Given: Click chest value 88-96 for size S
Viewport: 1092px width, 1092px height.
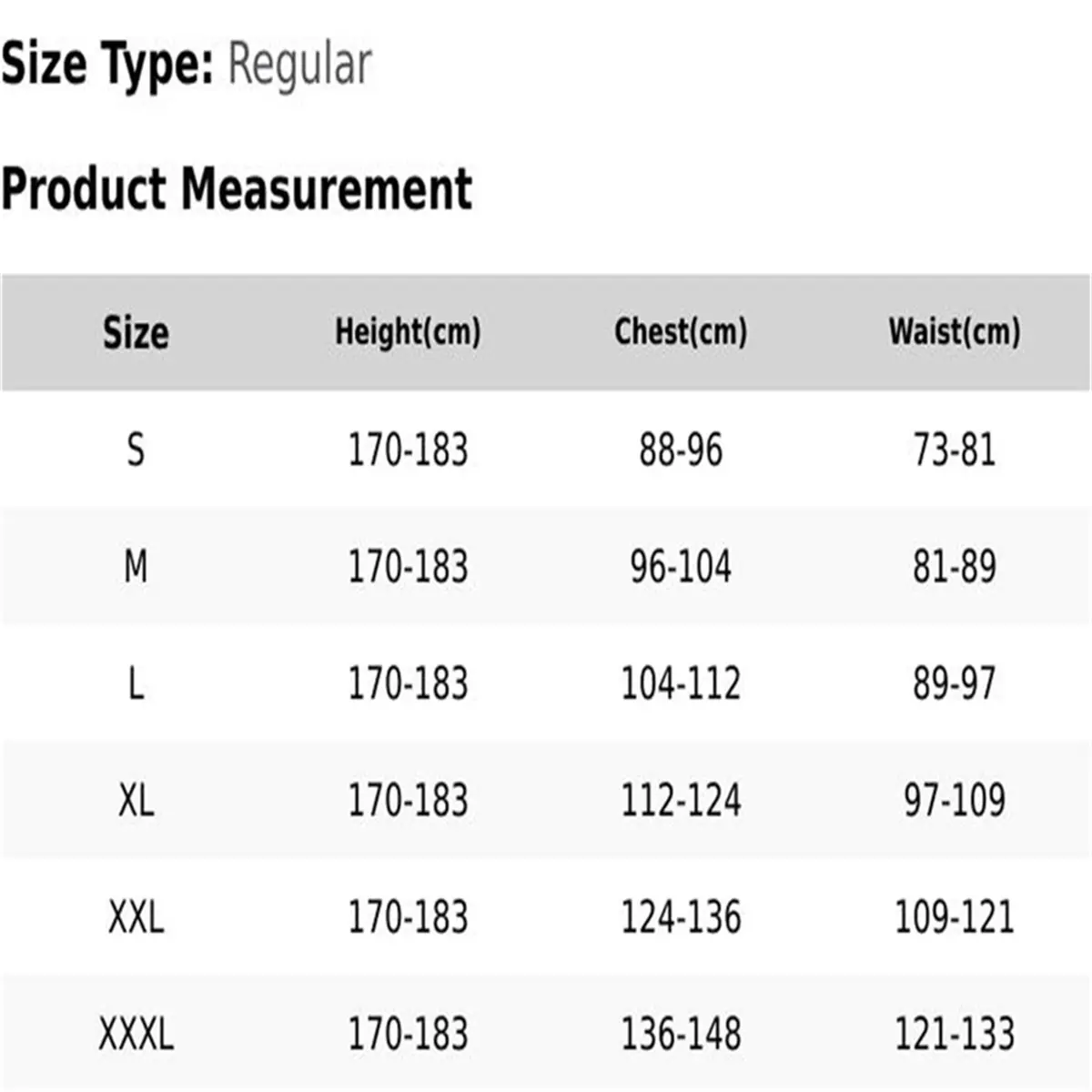Looking at the screenshot, I should pyautogui.click(x=681, y=450).
